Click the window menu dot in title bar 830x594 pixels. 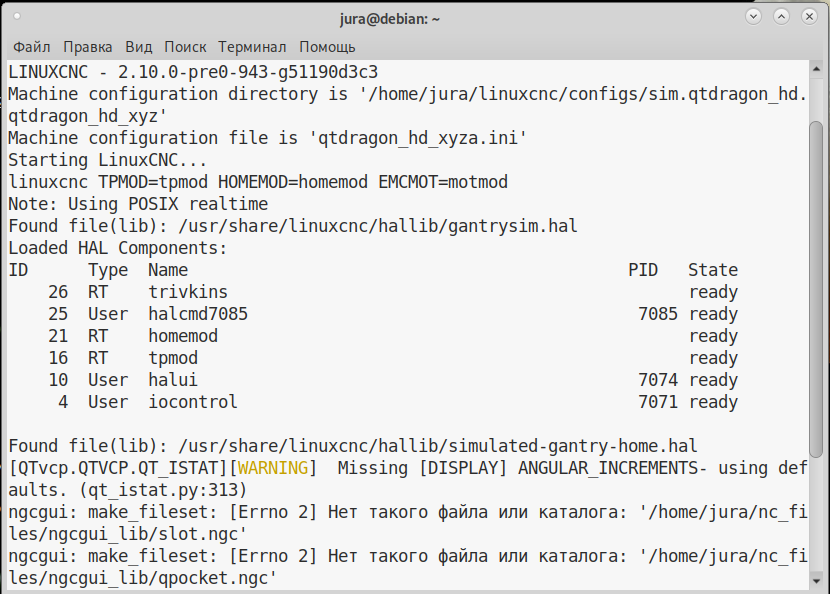tap(17, 16)
